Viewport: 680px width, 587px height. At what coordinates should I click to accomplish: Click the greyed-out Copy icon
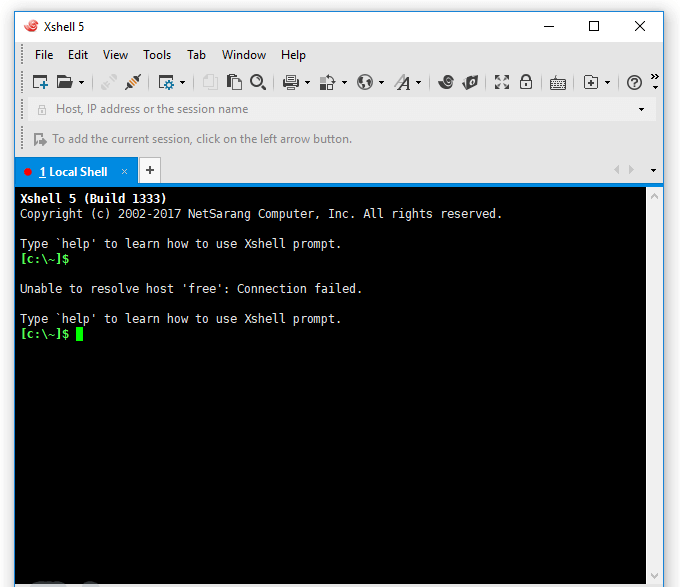pos(210,82)
